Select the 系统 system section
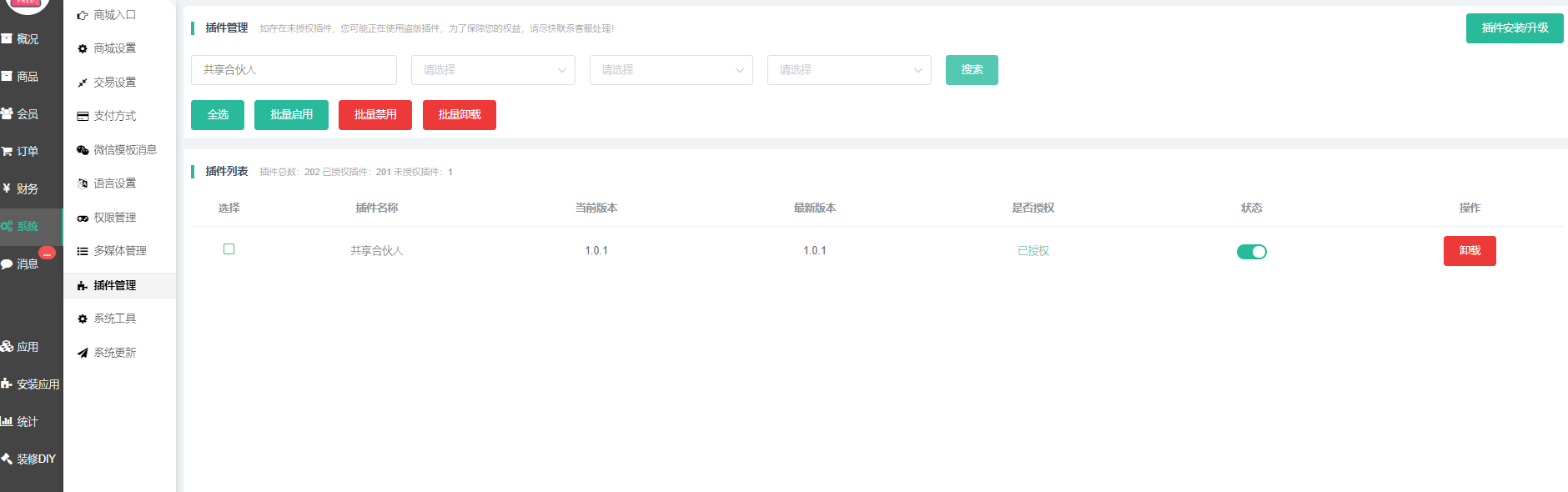Screen dimensions: 1568x492 [x=31, y=227]
